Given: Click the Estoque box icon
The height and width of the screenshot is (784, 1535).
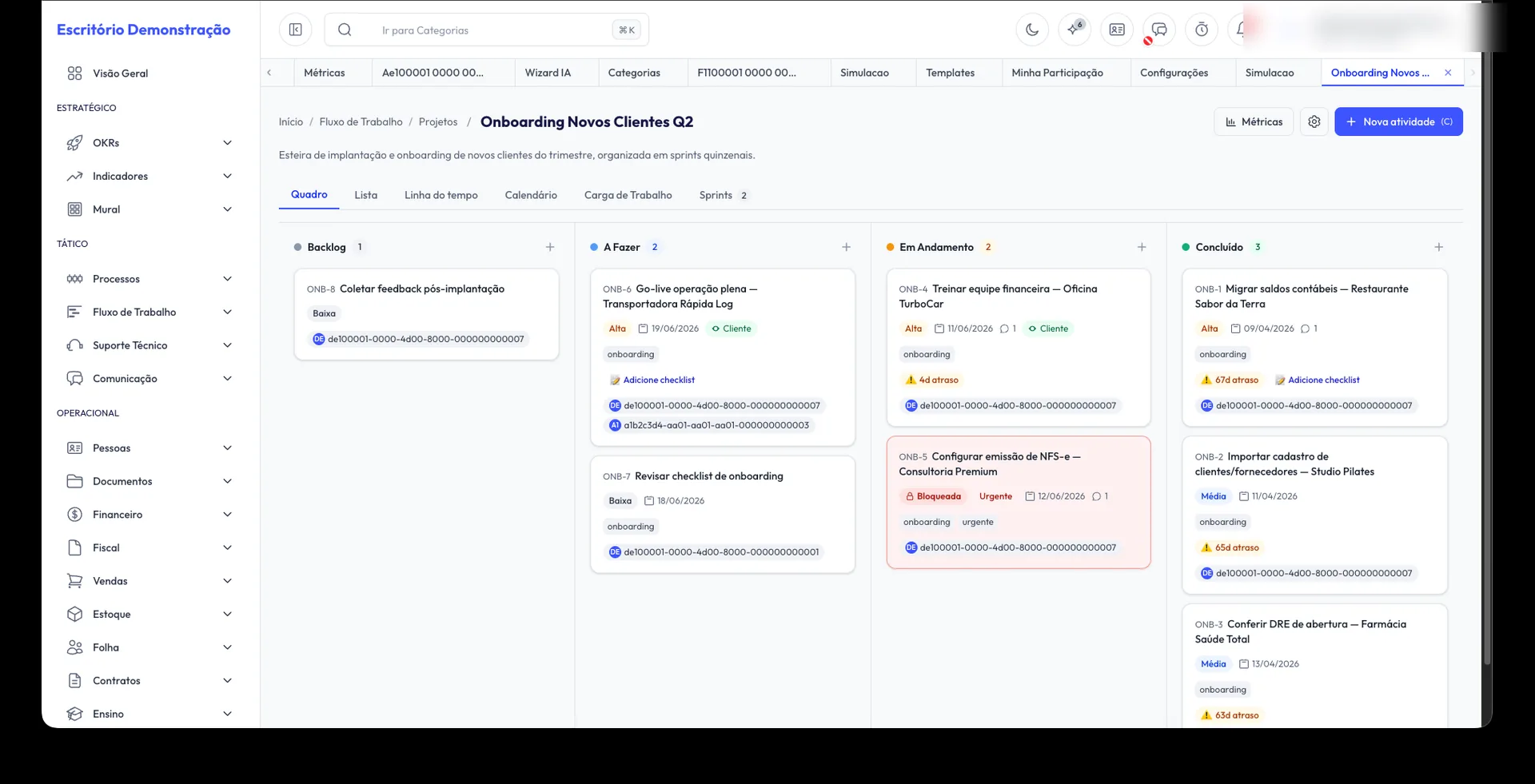Looking at the screenshot, I should coord(74,614).
